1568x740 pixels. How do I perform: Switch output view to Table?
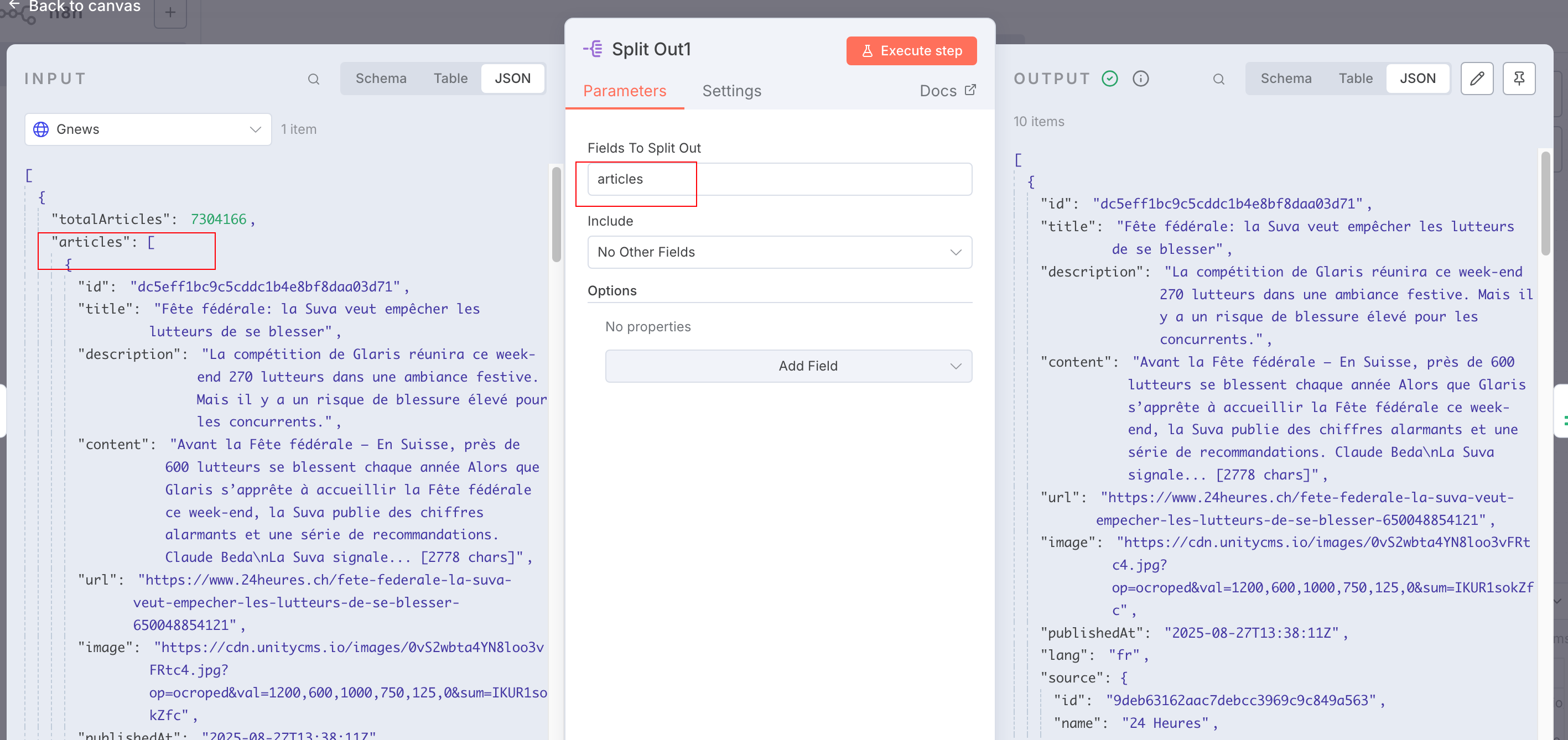(x=1355, y=79)
